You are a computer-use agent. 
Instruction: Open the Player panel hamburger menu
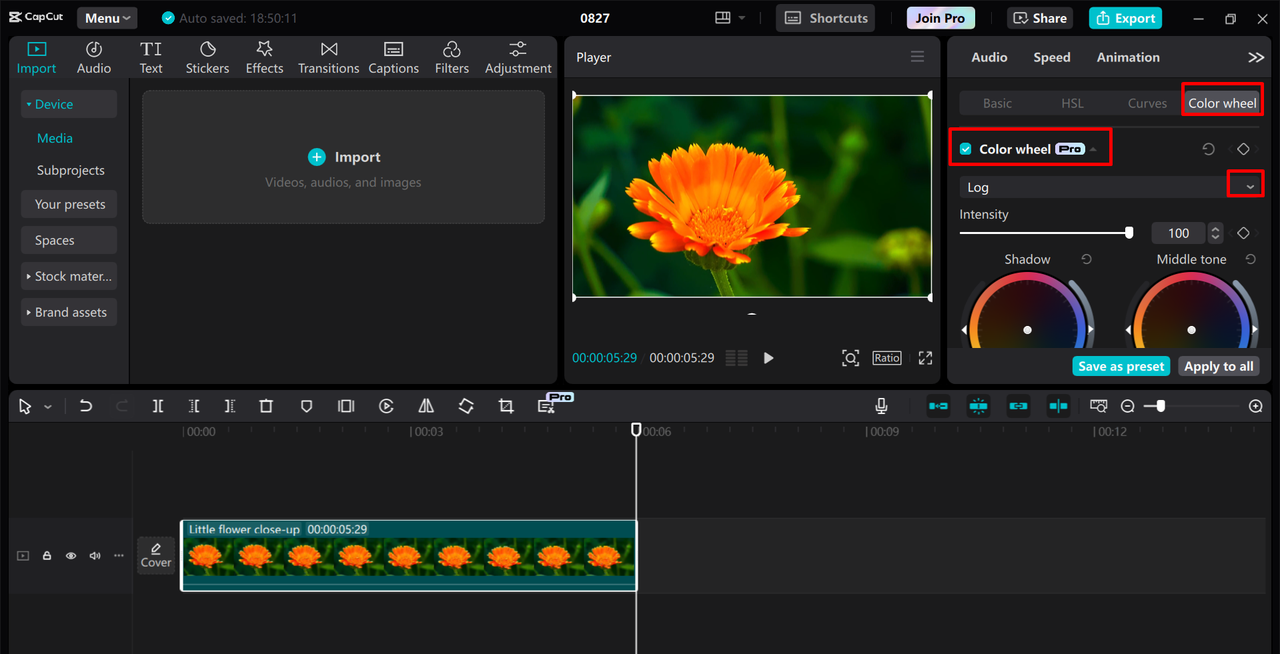click(917, 57)
